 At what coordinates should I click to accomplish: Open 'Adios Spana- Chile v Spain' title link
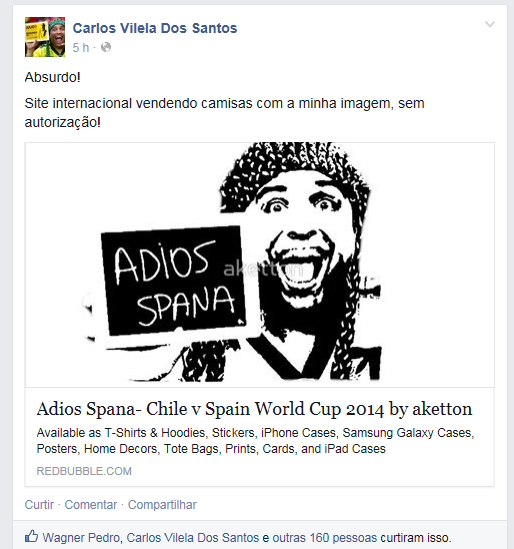coord(254,409)
